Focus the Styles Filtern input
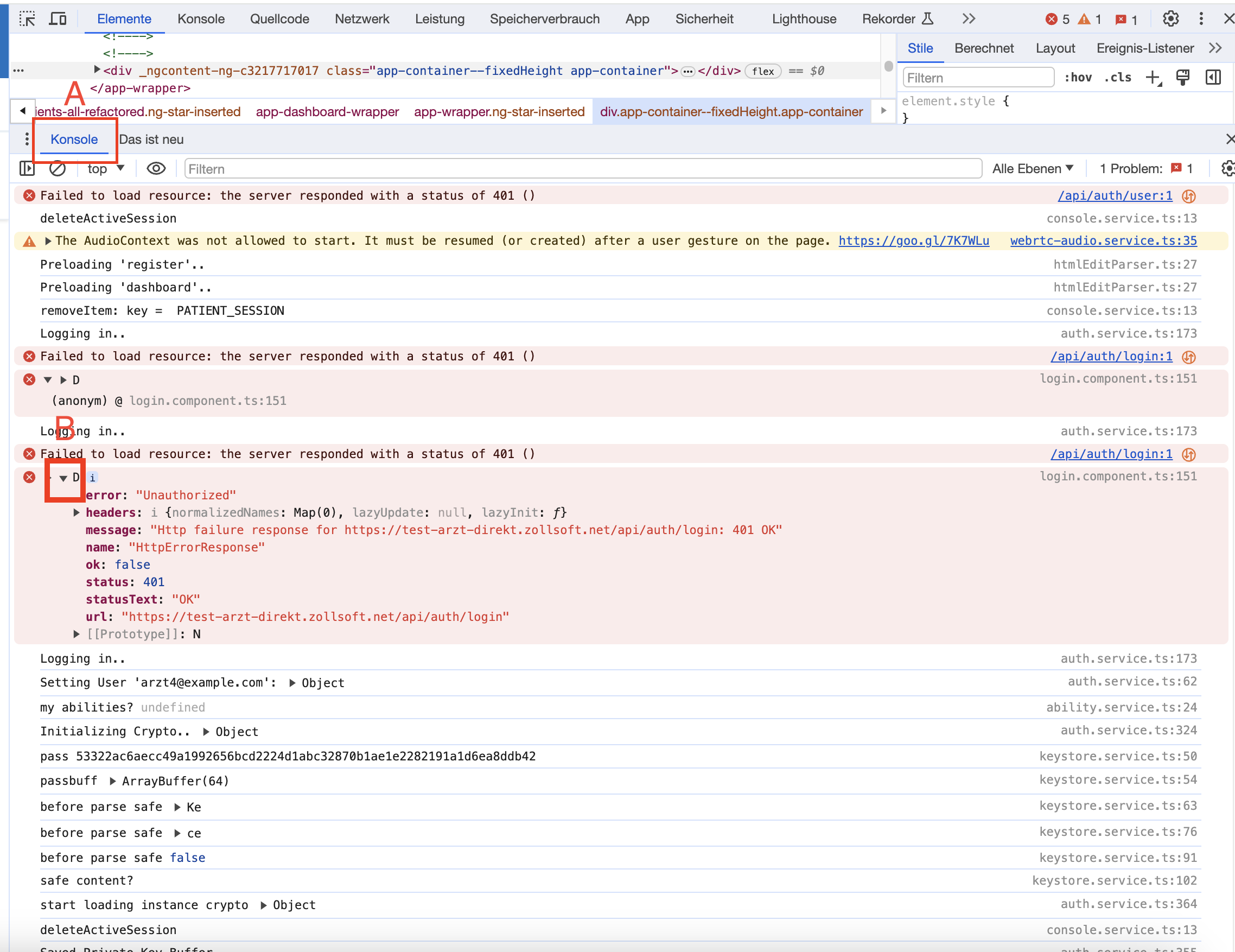The width and height of the screenshot is (1235, 952). (x=978, y=78)
